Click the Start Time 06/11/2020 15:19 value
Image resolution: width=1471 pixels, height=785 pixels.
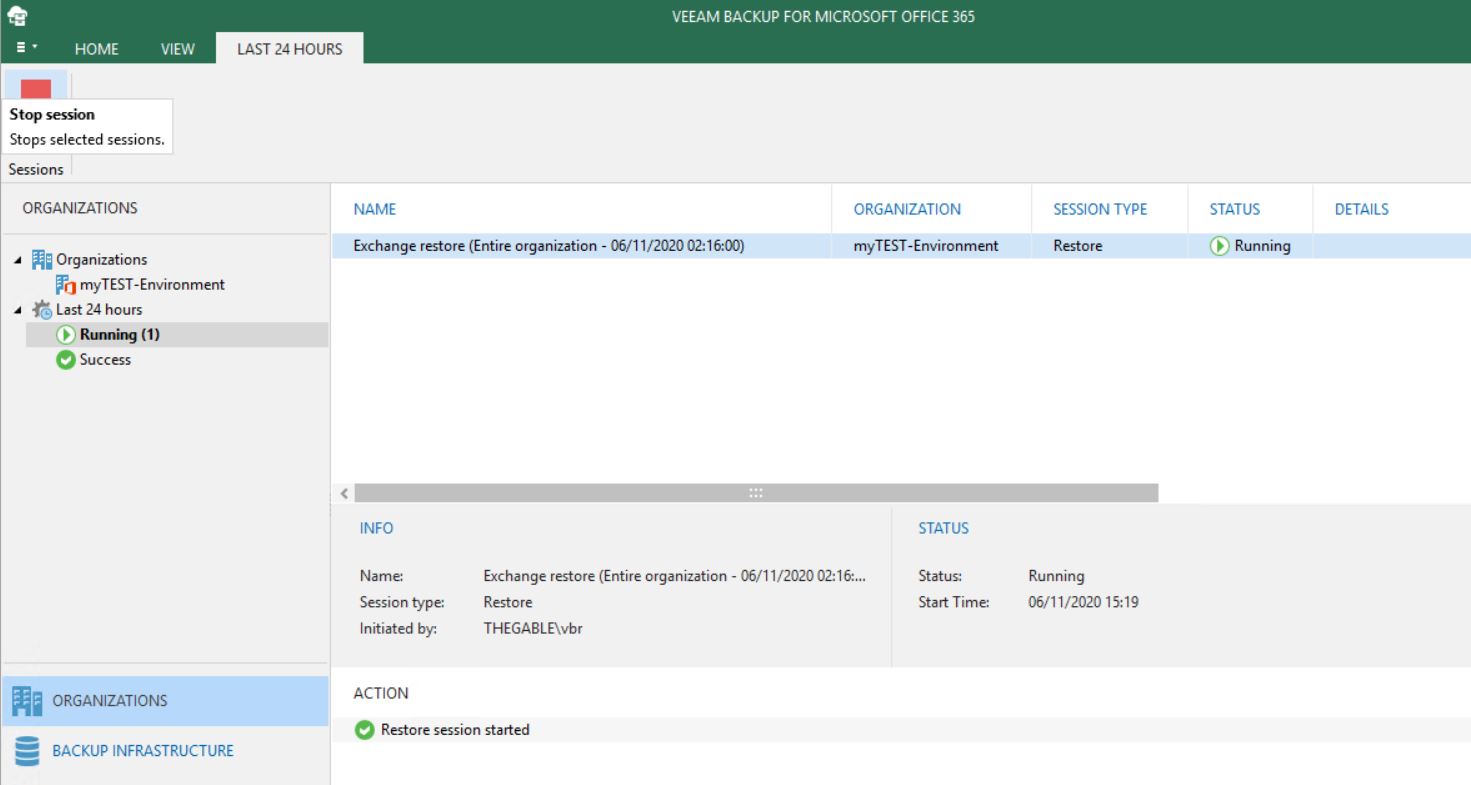pyautogui.click(x=1085, y=602)
